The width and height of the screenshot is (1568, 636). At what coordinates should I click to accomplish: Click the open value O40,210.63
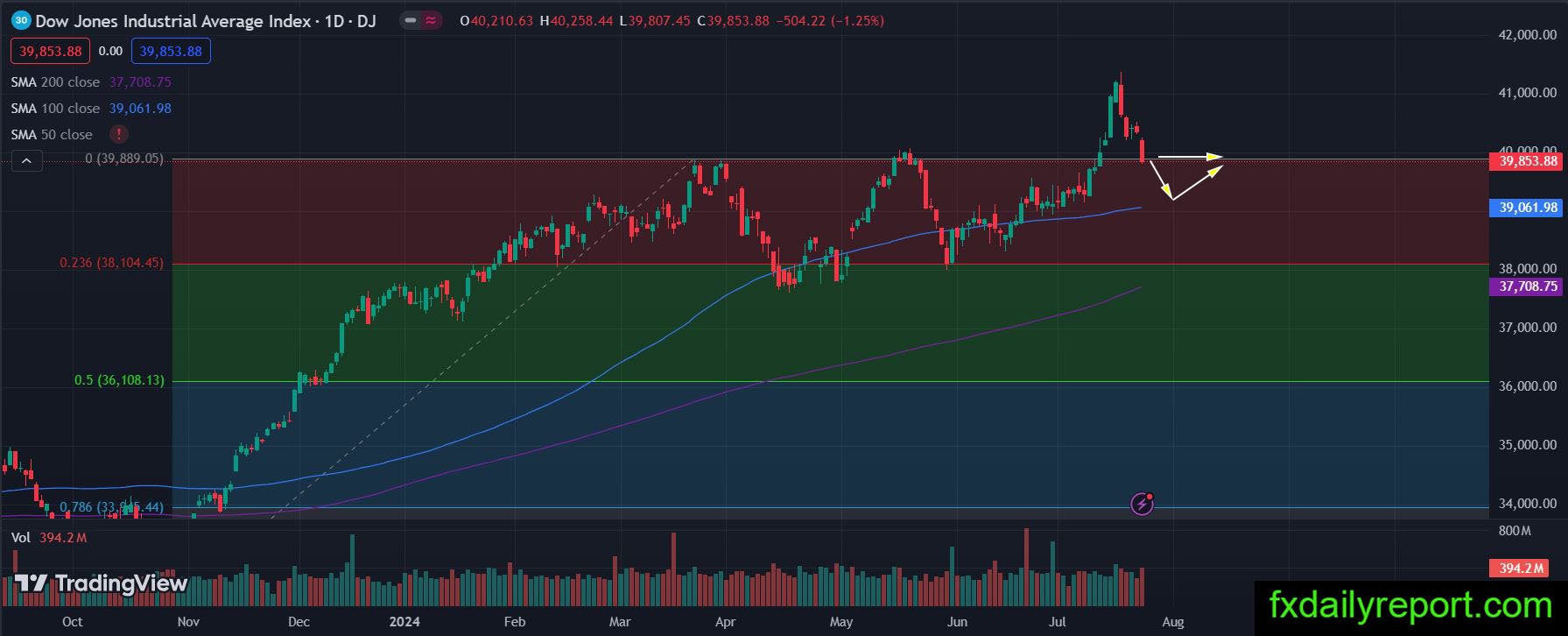click(x=496, y=20)
